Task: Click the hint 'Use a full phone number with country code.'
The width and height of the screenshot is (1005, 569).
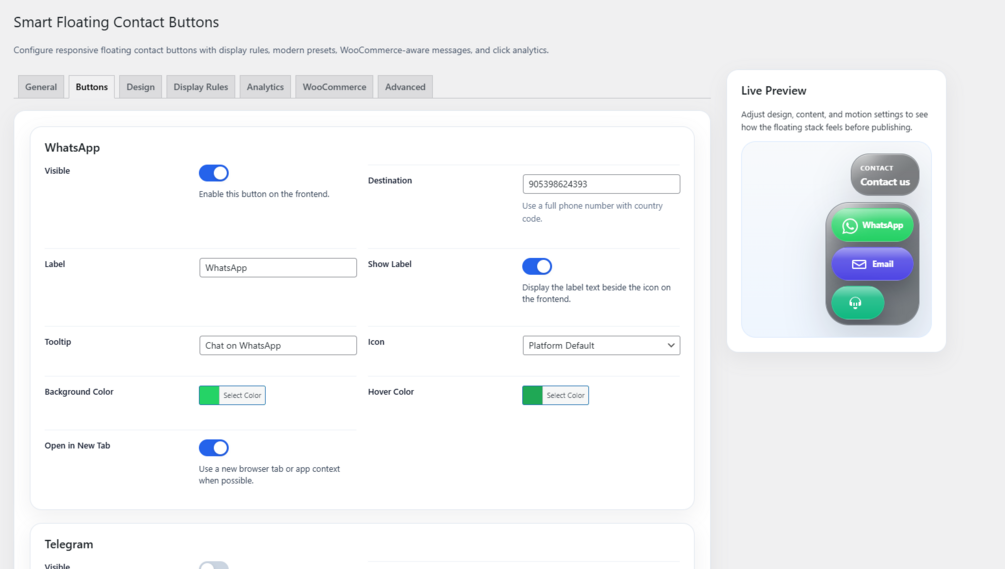Action: click(592, 212)
